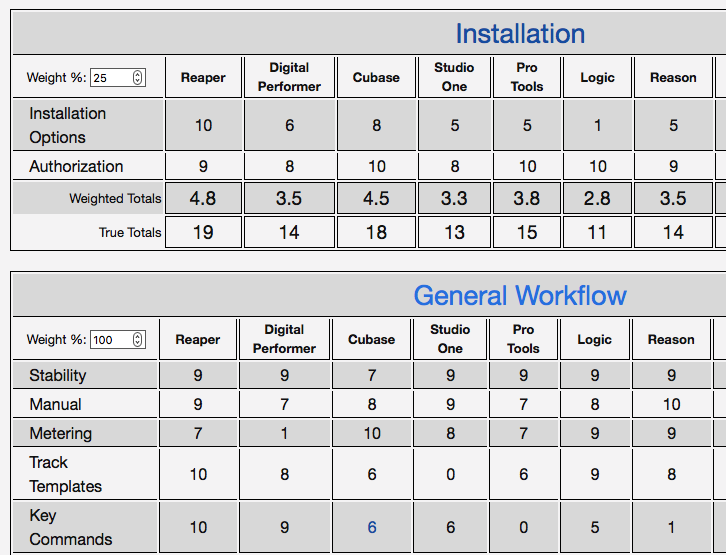Select Pro Tools header in Installation table
The height and width of the screenshot is (555, 726).
(527, 78)
